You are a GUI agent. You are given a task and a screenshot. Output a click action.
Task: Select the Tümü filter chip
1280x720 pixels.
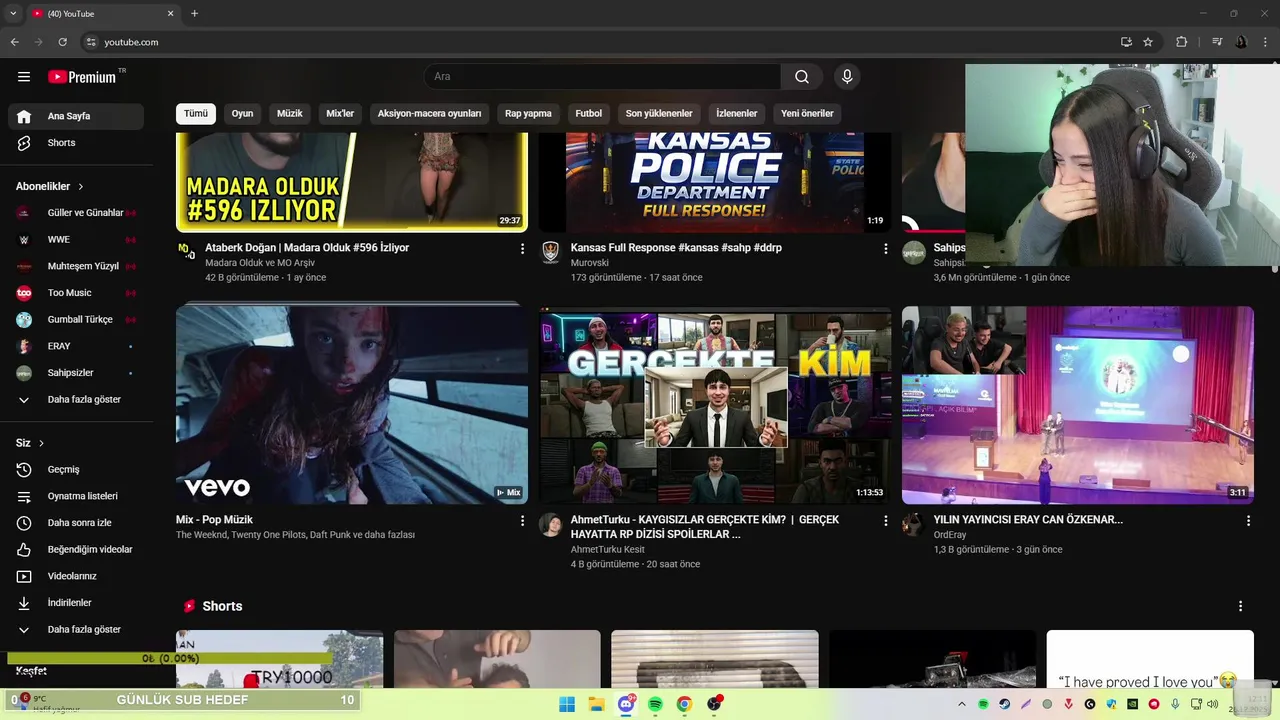tap(196, 114)
